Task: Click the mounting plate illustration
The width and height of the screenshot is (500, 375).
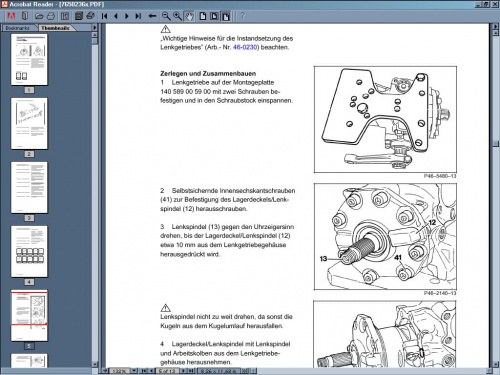Action: tap(385, 119)
